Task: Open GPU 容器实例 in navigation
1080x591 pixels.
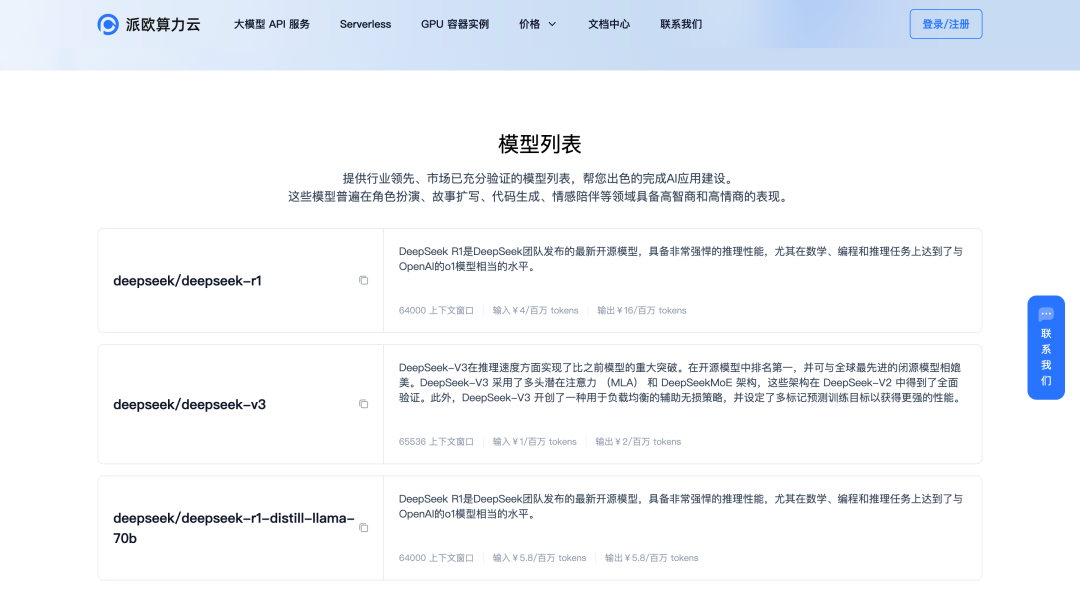Action: tap(455, 24)
